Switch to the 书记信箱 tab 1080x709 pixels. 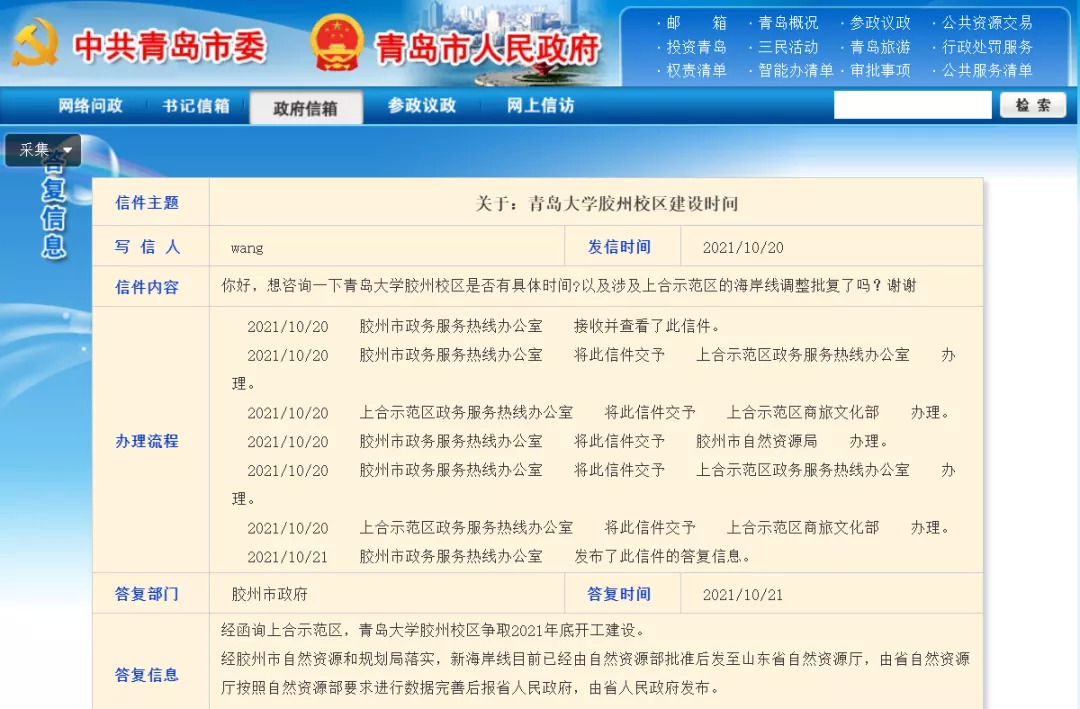(196, 105)
